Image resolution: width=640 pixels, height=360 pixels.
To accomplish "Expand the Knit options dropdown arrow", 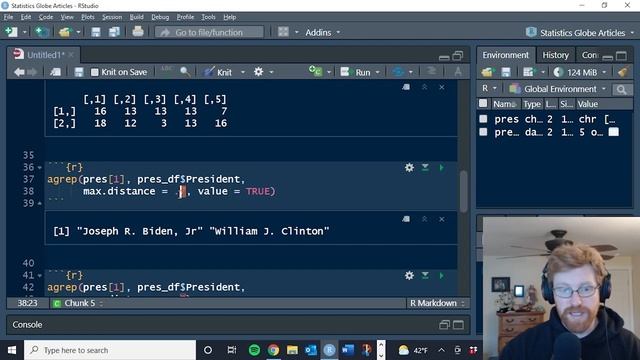I will coord(243,72).
